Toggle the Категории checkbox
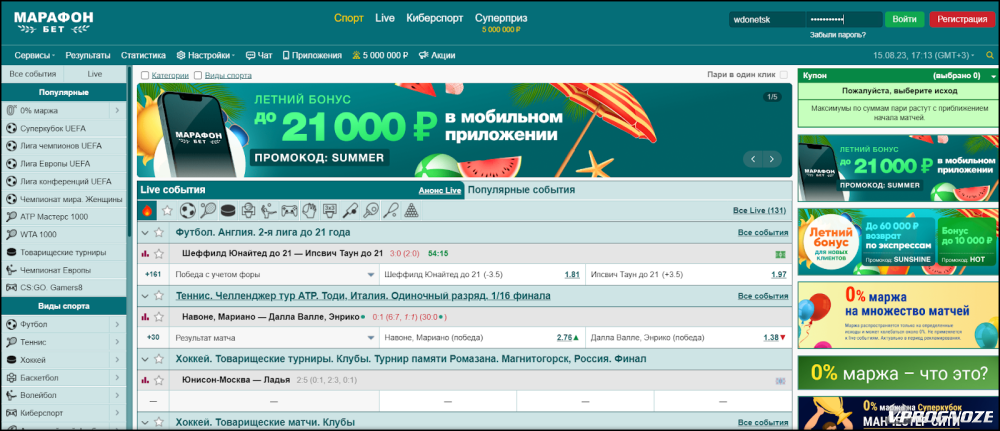Image resolution: width=1000 pixels, height=431 pixels. (x=145, y=75)
